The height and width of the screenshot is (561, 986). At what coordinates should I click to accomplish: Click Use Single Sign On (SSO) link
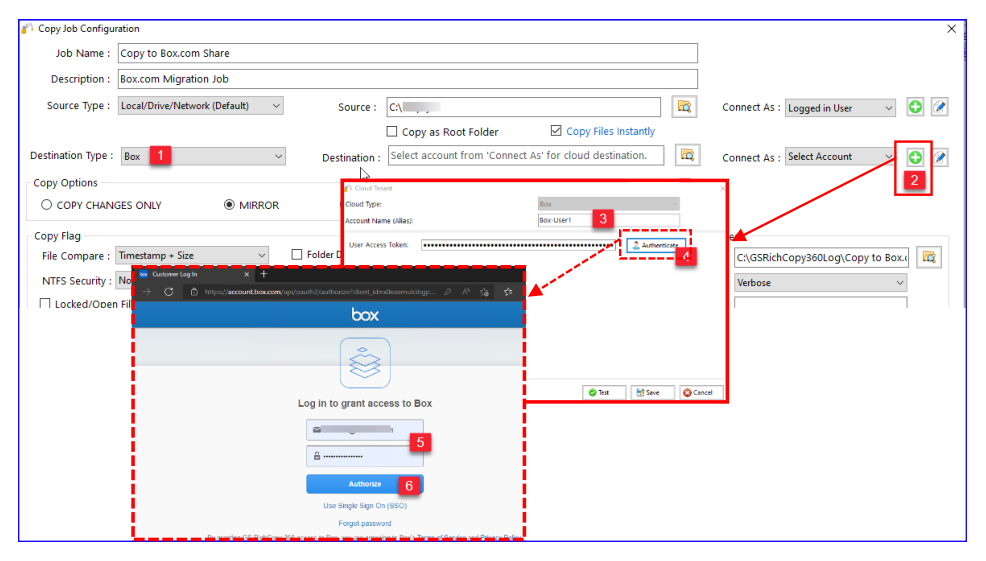(x=365, y=506)
